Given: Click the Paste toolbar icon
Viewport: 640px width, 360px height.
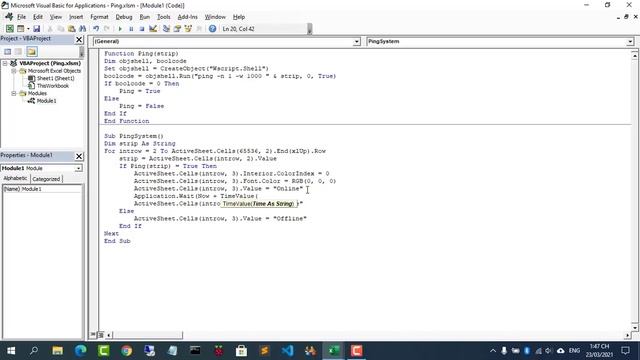Looking at the screenshot, I should pos(71,29).
